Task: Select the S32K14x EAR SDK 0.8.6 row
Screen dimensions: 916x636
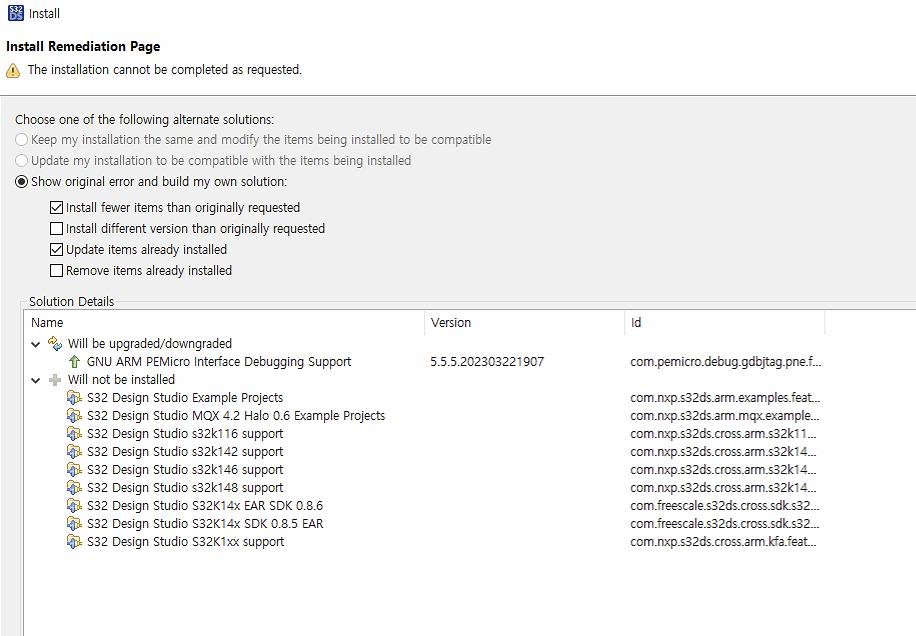Action: [x=205, y=506]
